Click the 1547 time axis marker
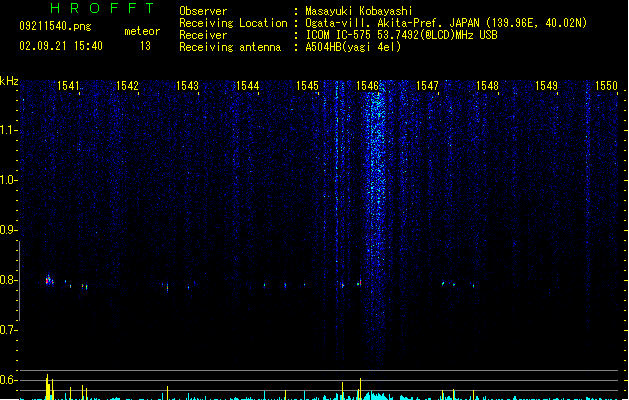This screenshot has height=400, width=629. [427, 85]
